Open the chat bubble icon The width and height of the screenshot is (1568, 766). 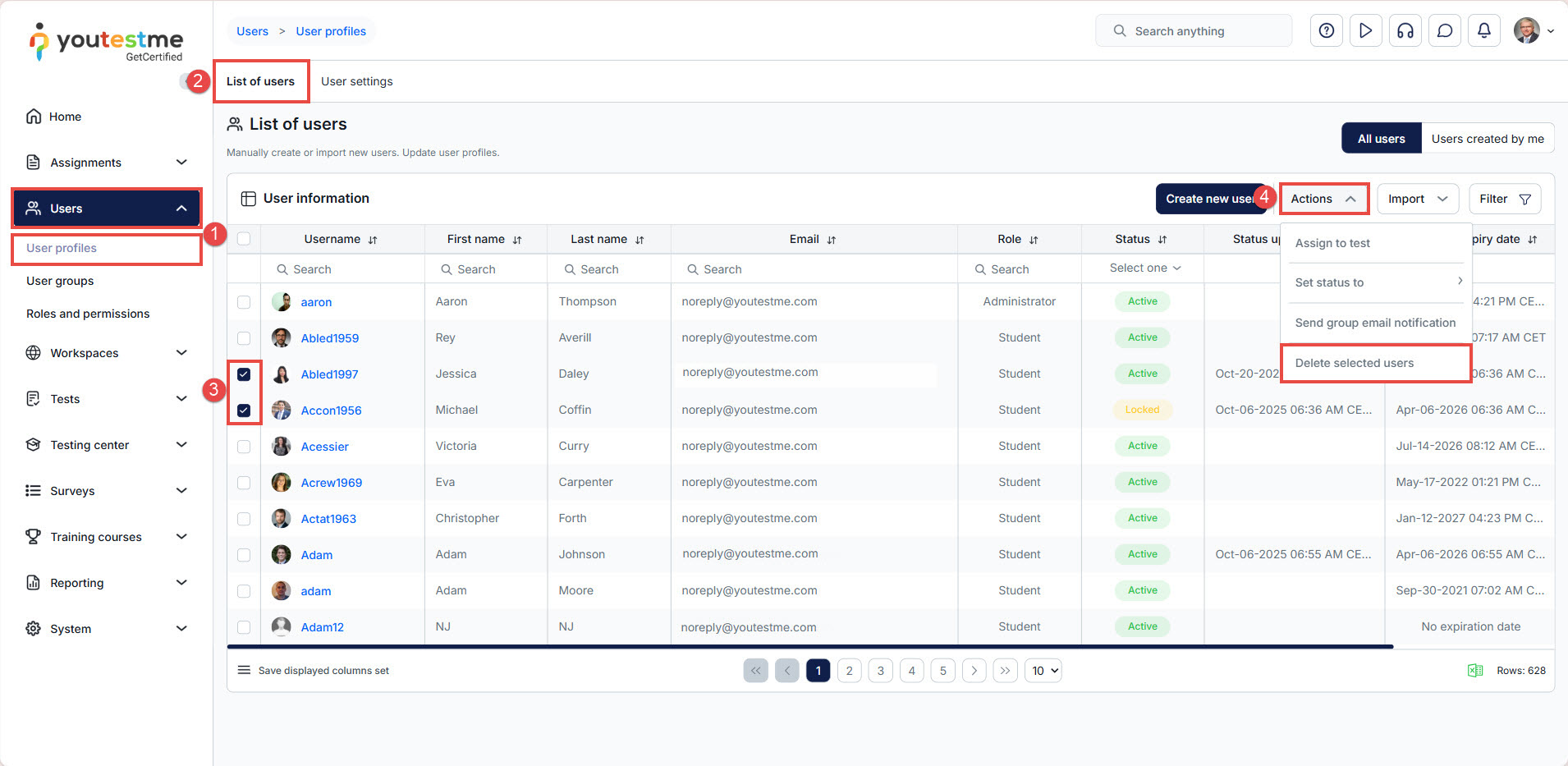pyautogui.click(x=1444, y=31)
